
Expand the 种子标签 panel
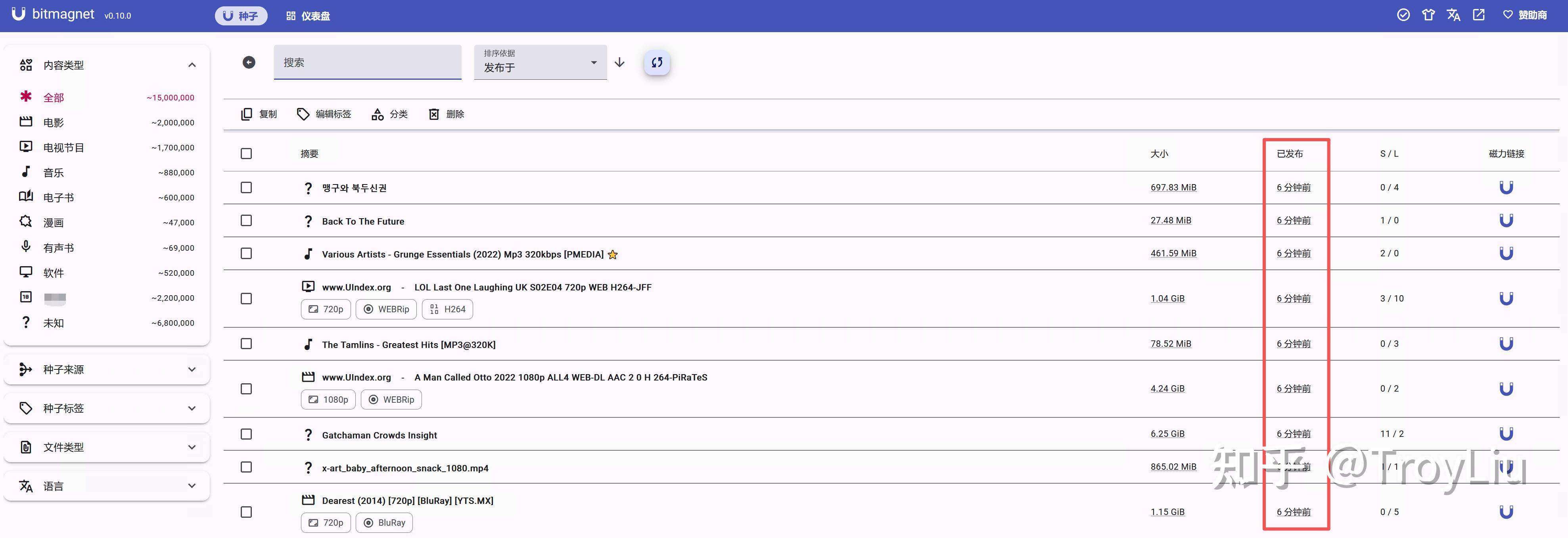tap(107, 408)
